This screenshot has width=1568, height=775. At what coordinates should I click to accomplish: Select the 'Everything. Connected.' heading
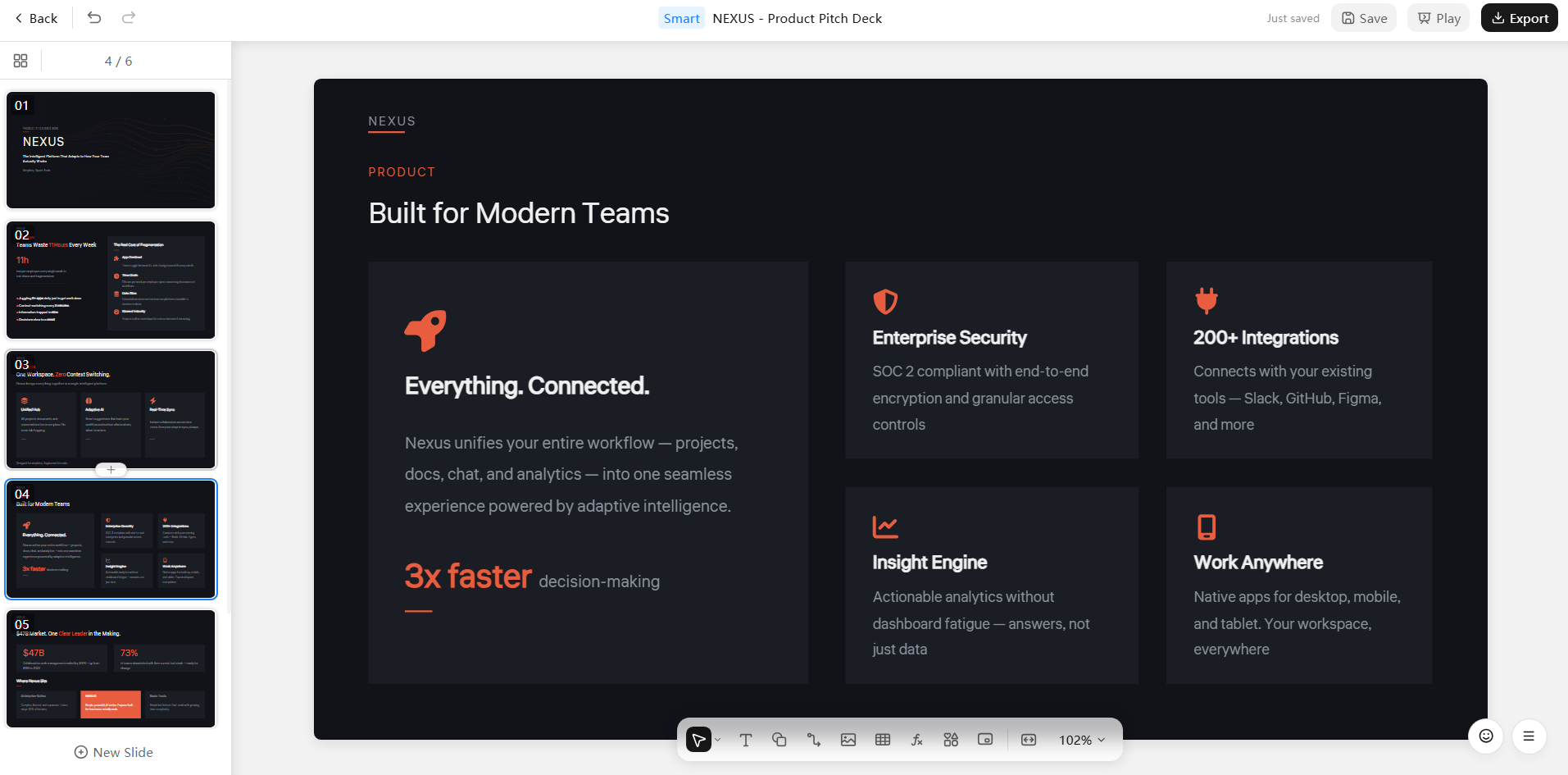tap(527, 385)
